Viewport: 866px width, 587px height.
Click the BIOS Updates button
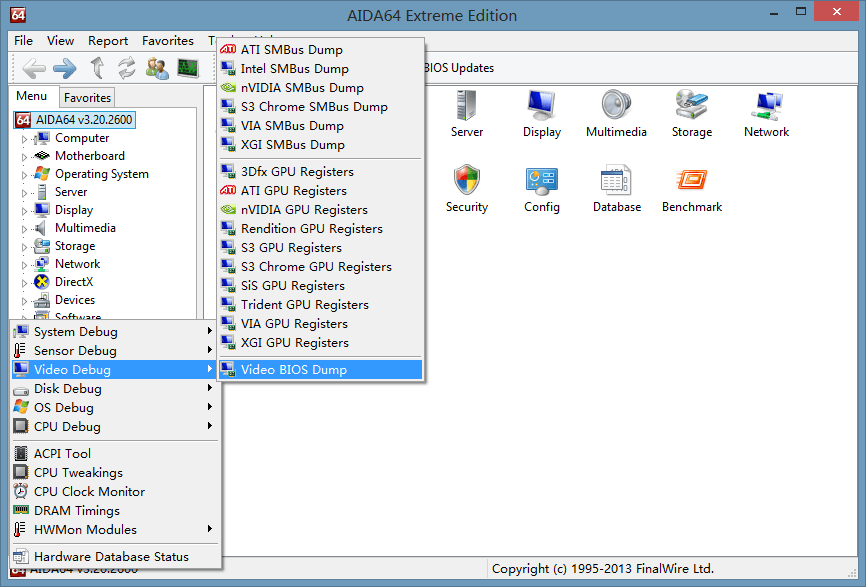(458, 68)
